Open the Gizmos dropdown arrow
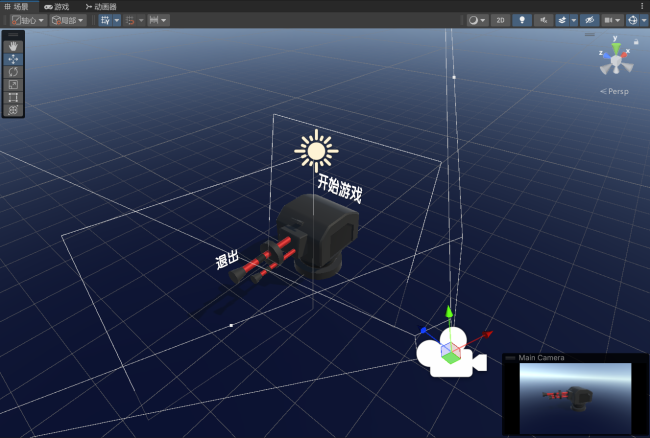 click(643, 20)
